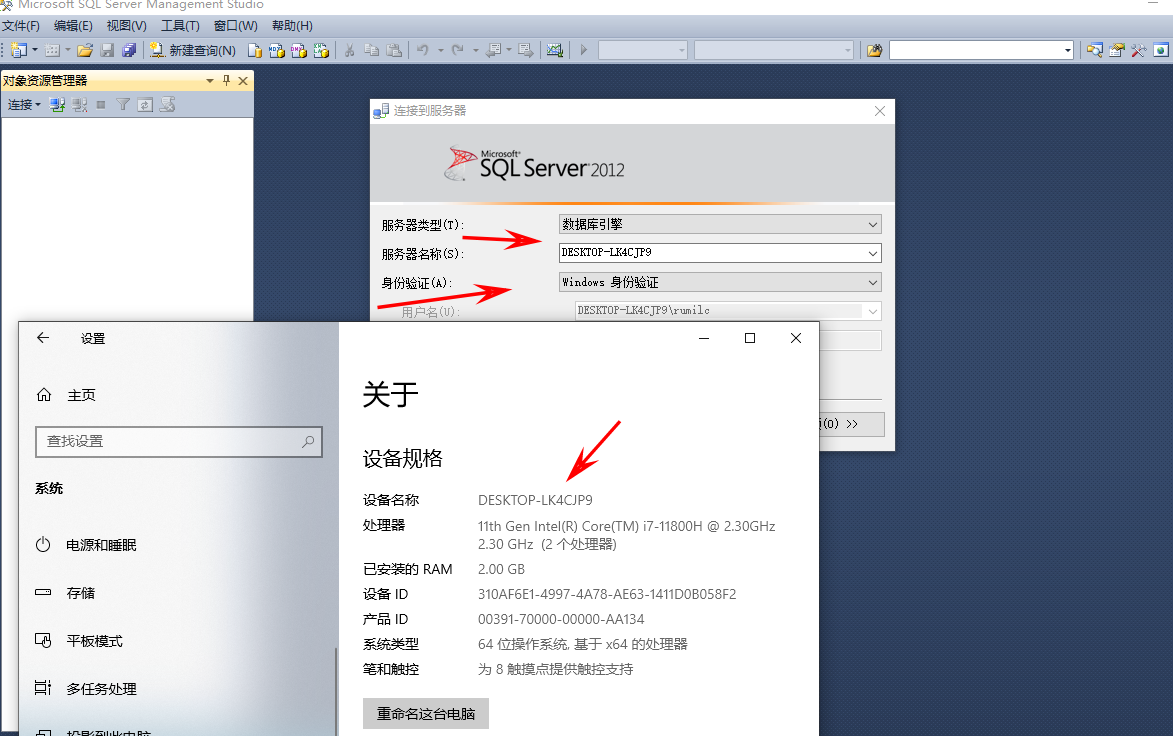Viewport: 1173px width, 736px height.
Task: Click the Stop square icon in Object Explorer
Action: point(101,105)
